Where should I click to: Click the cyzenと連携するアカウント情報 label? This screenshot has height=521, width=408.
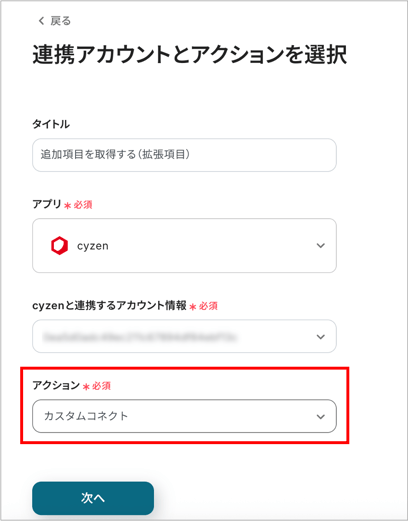click(x=109, y=305)
